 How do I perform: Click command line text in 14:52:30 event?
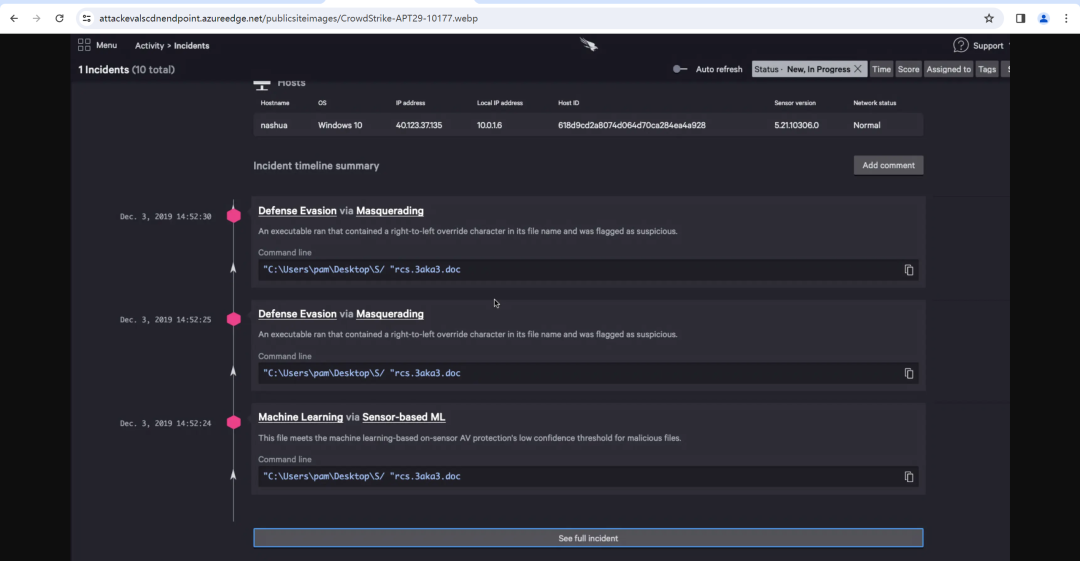coord(362,269)
